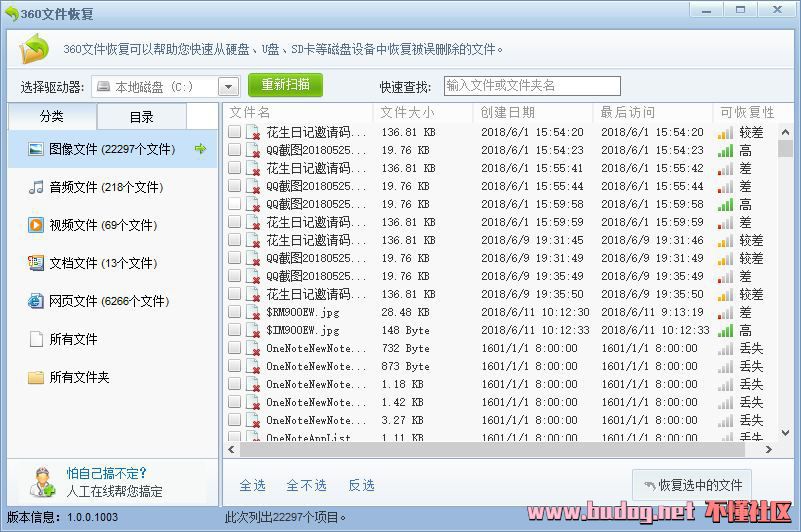The image size is (801, 532).
Task: Switch to the 分类 tab
Action: (x=52, y=117)
